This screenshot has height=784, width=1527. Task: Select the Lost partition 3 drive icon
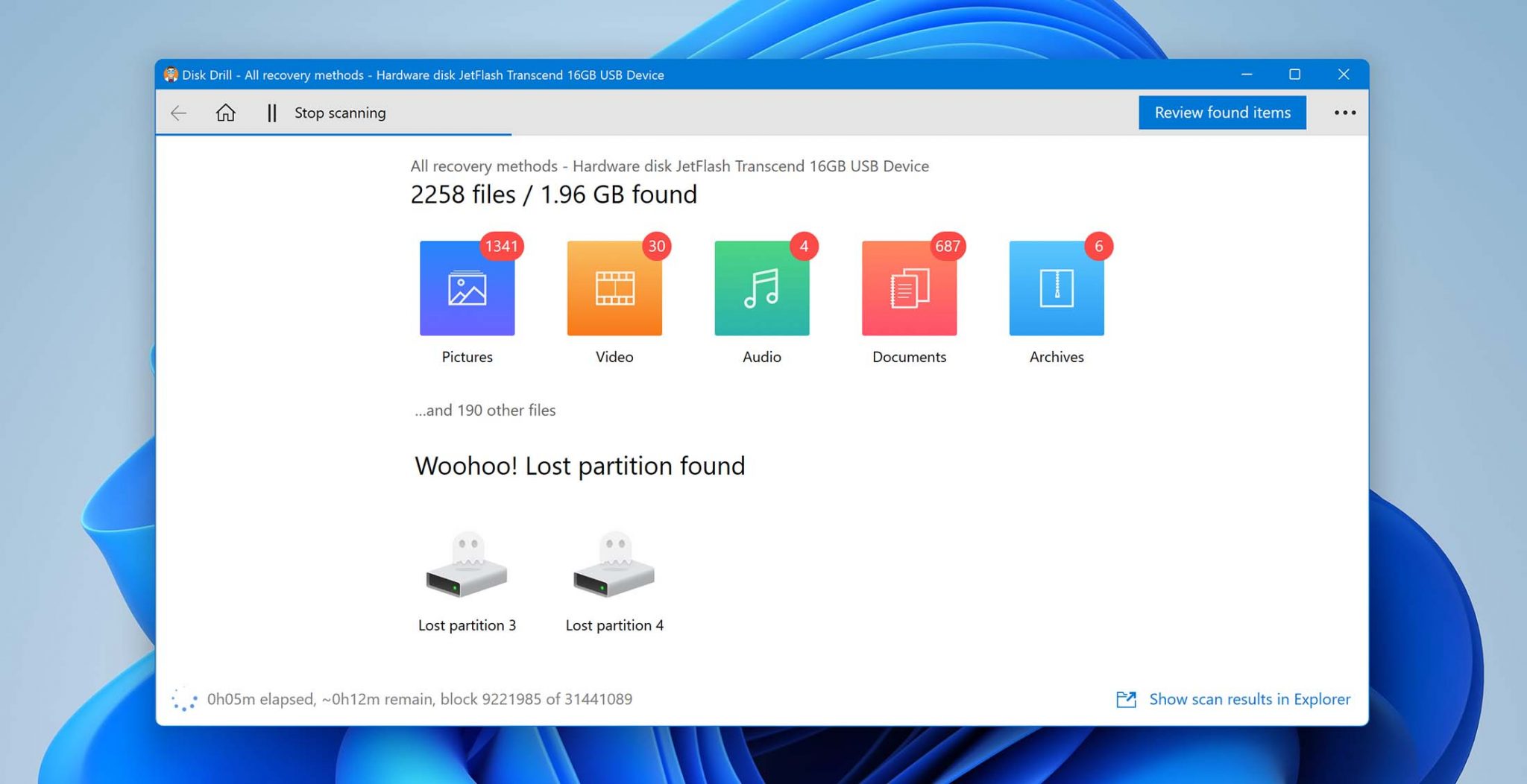[467, 565]
